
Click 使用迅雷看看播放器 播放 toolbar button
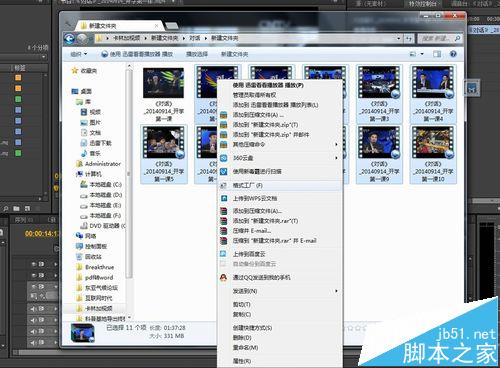pos(137,54)
